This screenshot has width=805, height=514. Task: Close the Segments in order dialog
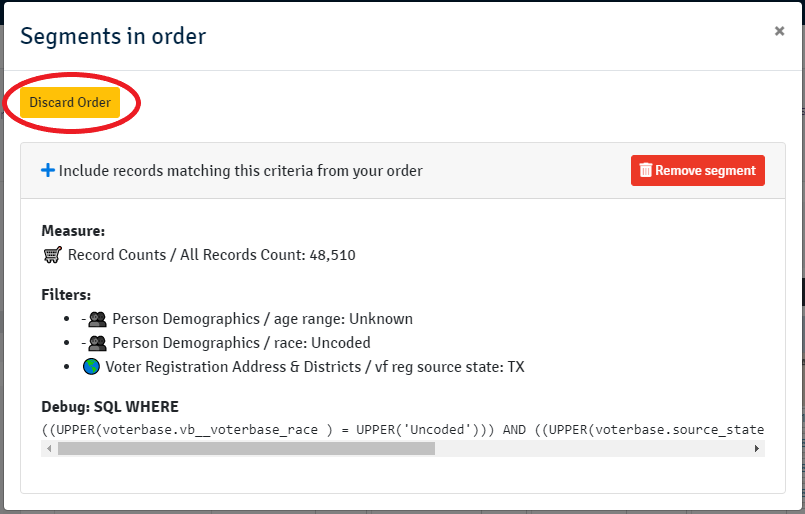pyautogui.click(x=779, y=31)
